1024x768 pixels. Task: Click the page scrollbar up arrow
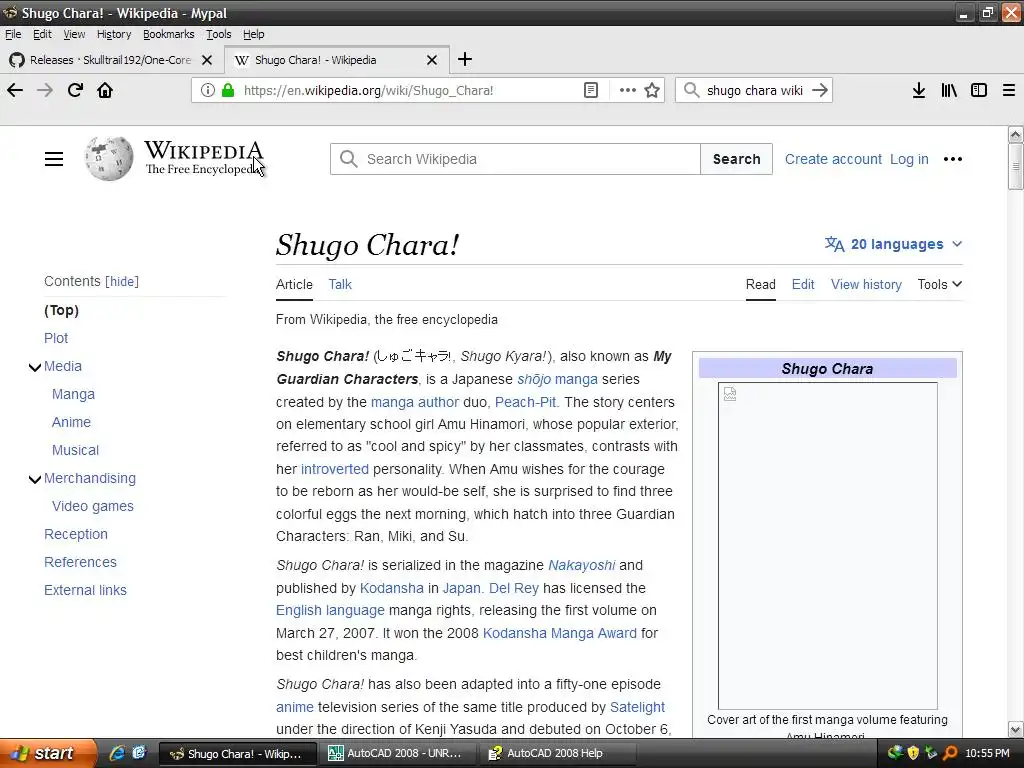[1016, 135]
